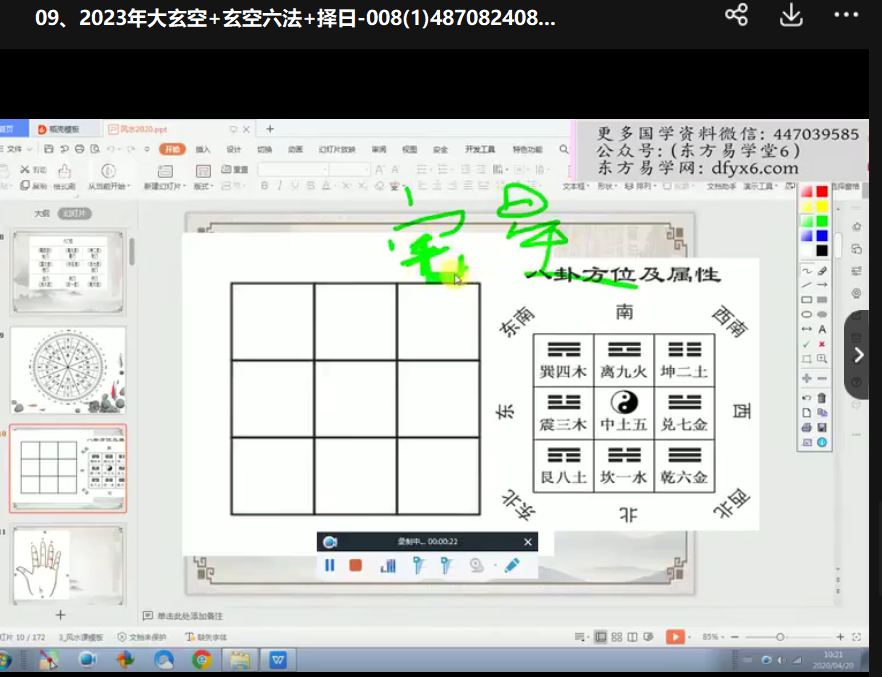Pick the text tool (A) in annotation palette
Screen dimensions: 882x677
pos(822,329)
